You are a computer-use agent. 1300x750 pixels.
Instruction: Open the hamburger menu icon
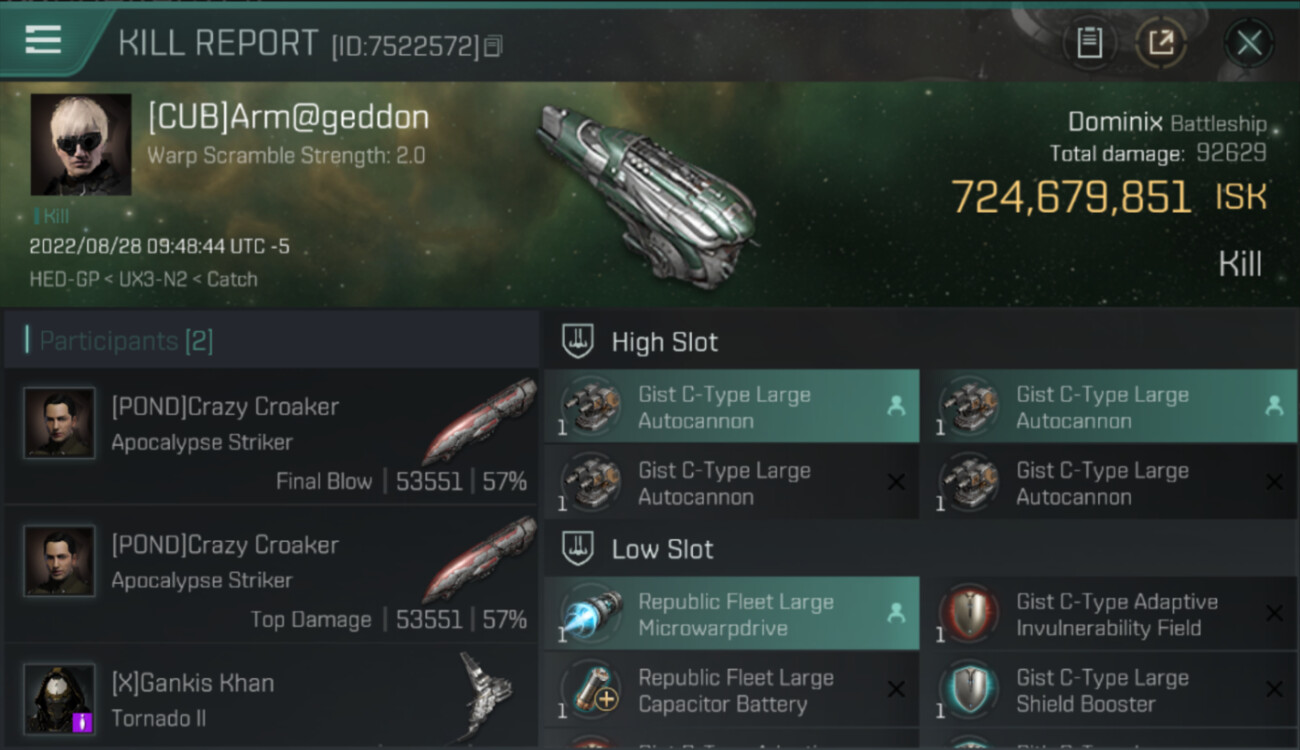coord(43,40)
